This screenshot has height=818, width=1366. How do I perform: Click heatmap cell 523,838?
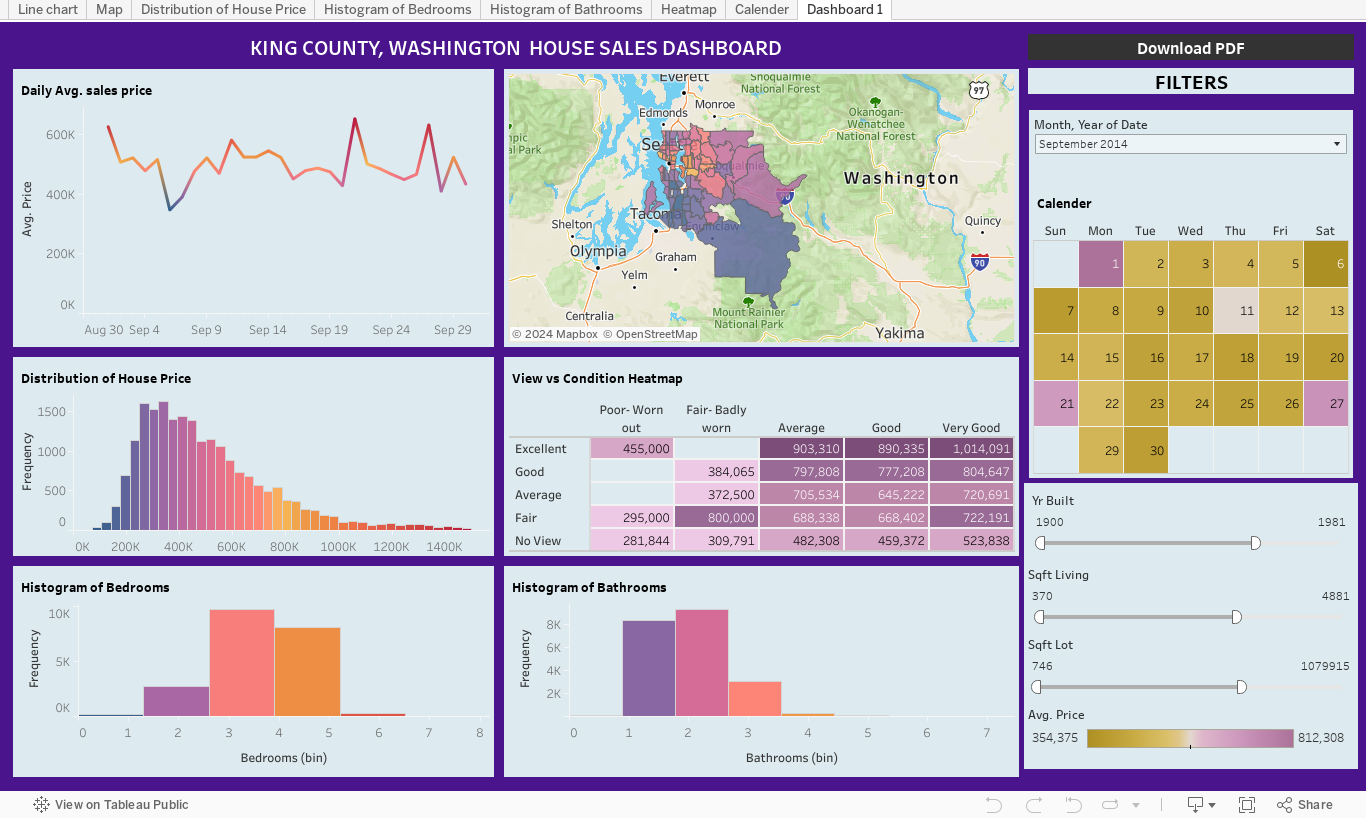tap(971, 541)
